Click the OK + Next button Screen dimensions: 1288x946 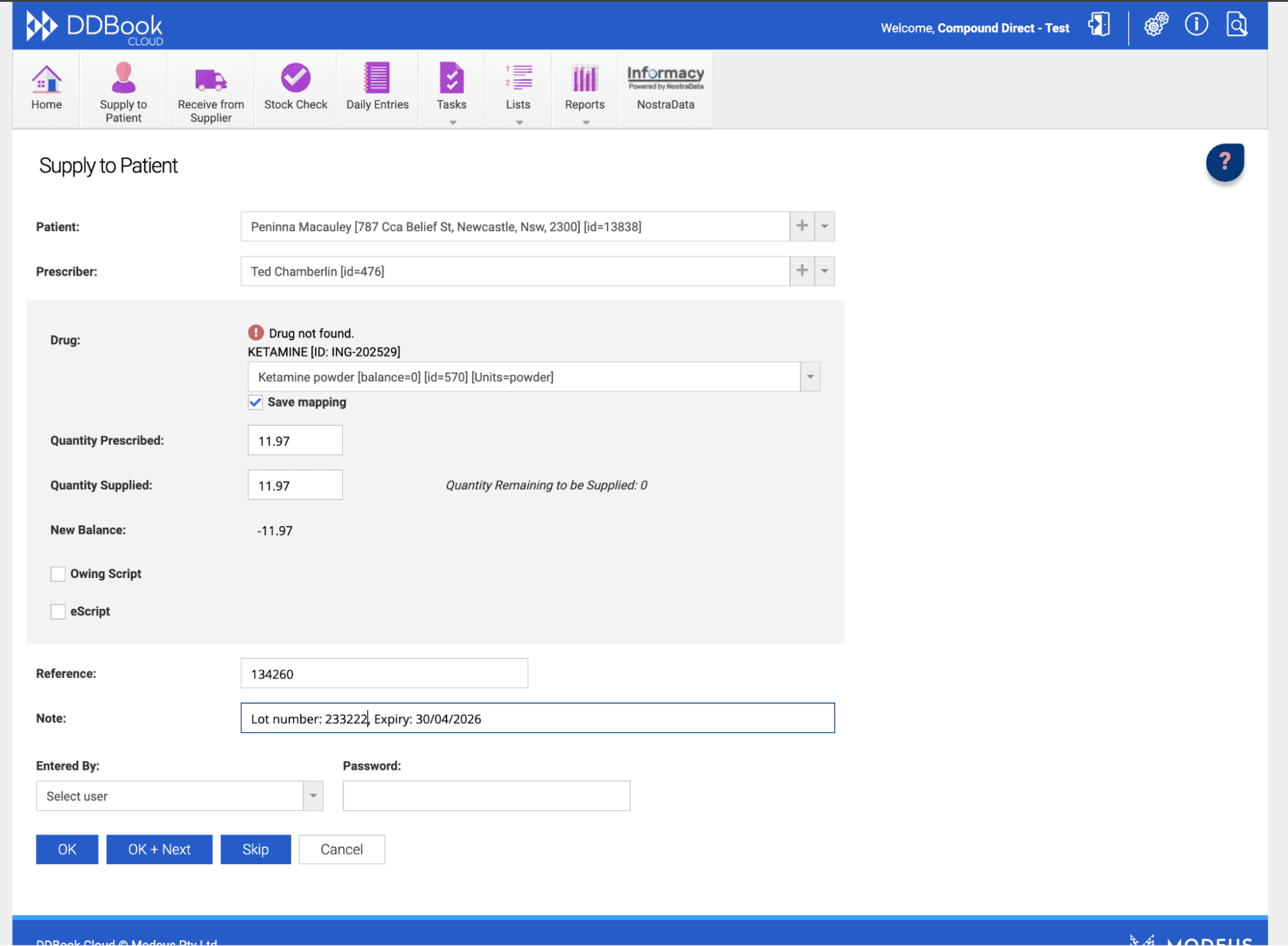tap(159, 849)
